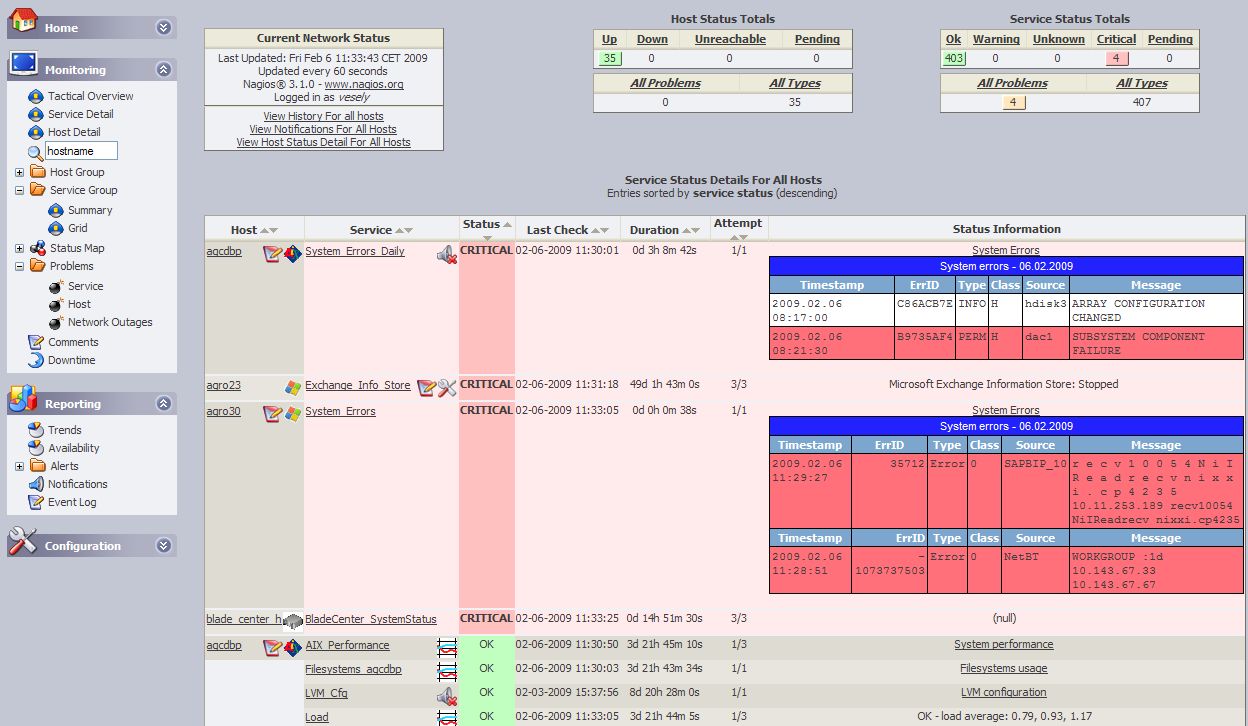Open the System_Errors_Daily service link
Viewport: 1248px width, 726px height.
tap(355, 251)
